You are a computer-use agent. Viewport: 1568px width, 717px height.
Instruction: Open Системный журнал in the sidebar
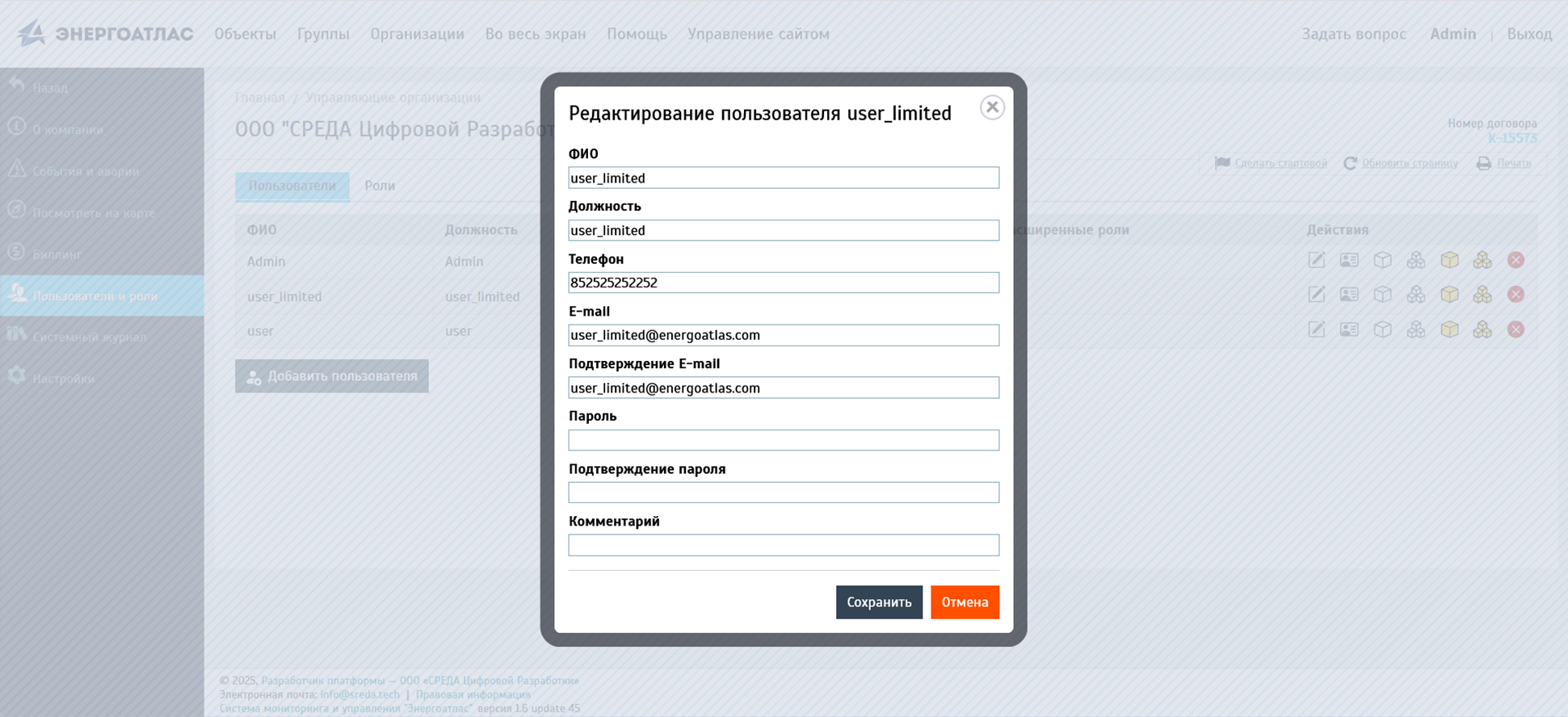pos(89,337)
